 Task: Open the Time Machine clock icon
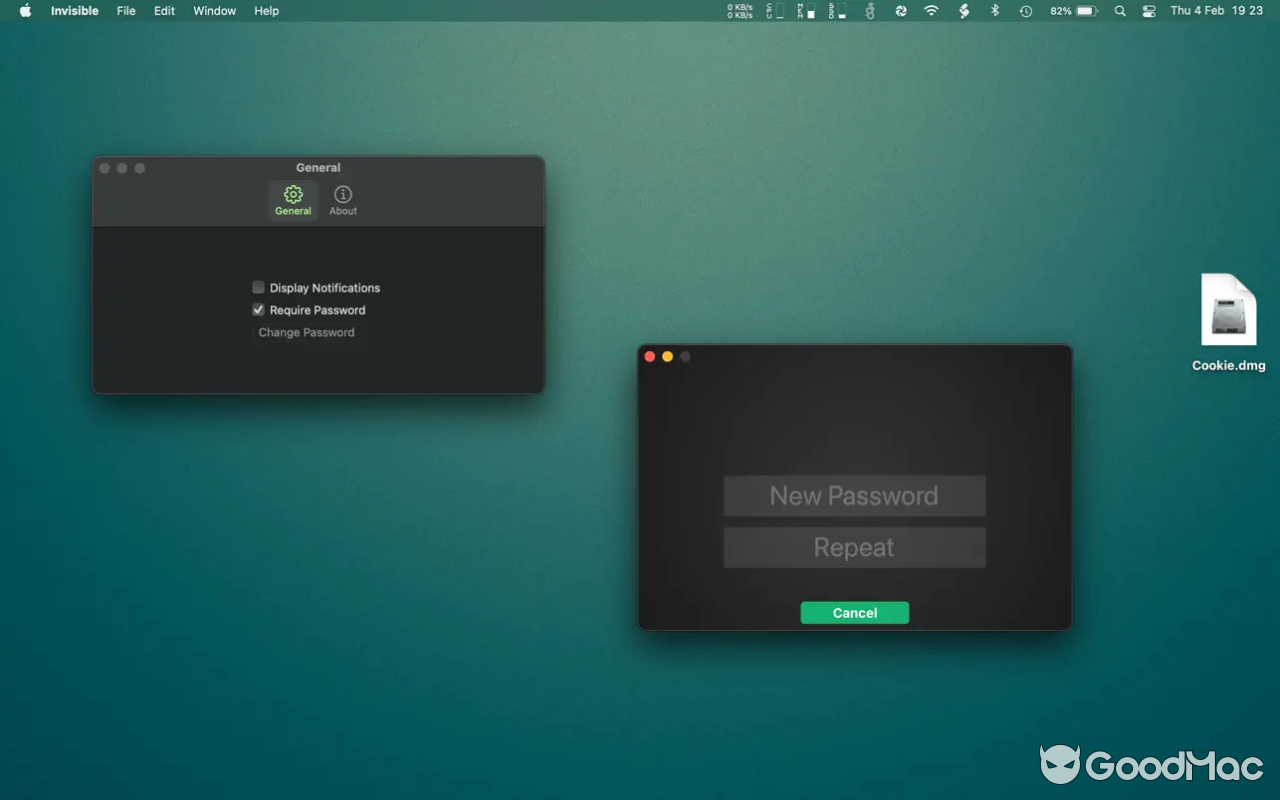1025,11
